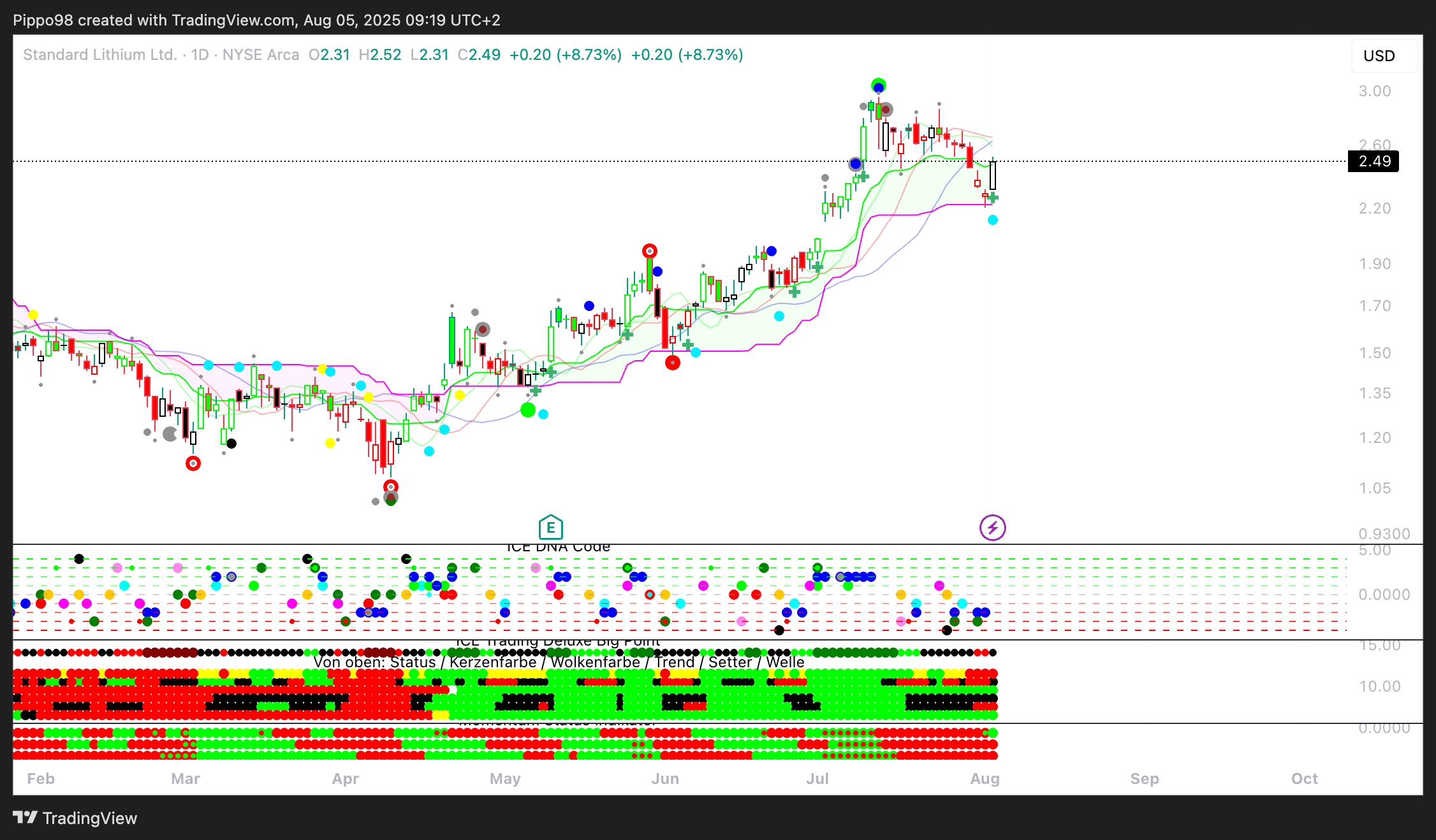1436x840 pixels.
Task: Click the 1D interval label
Action: 200,55
